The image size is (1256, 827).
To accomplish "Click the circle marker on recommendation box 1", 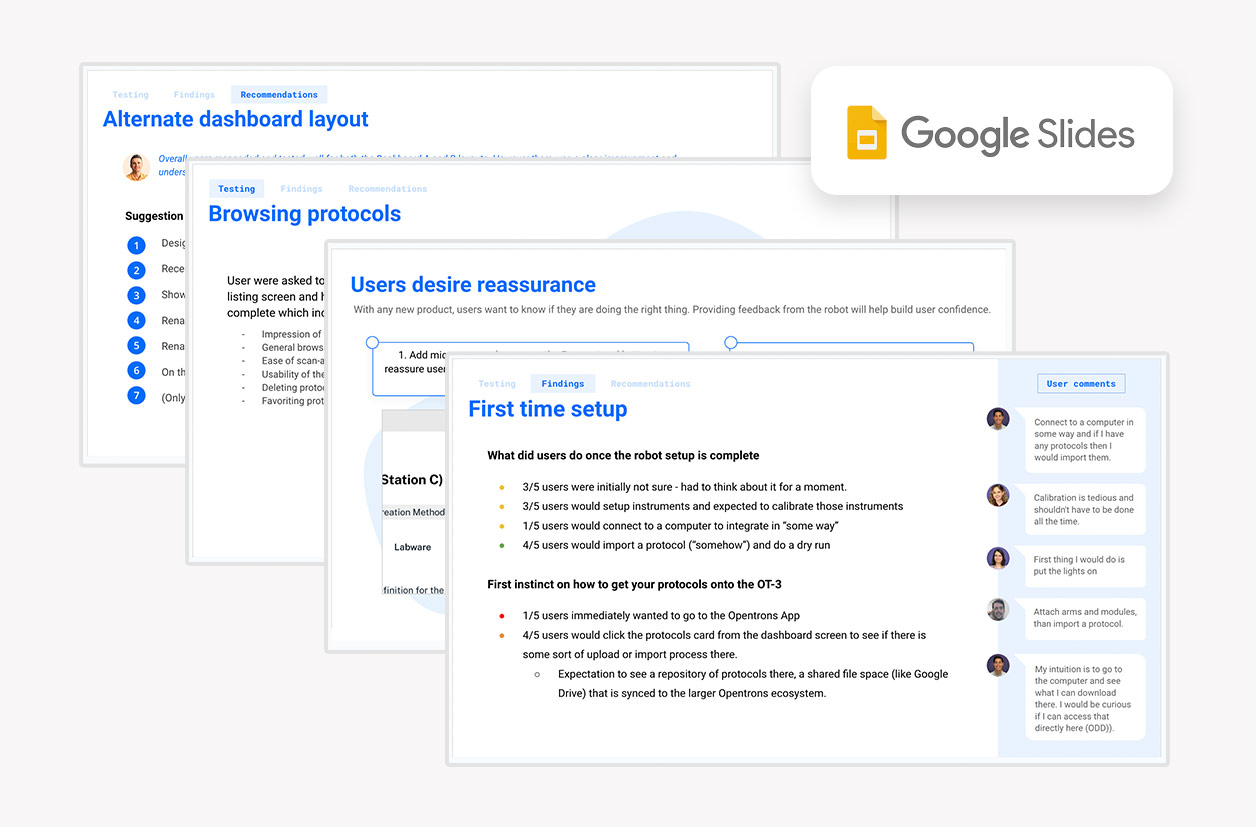I will coord(372,342).
